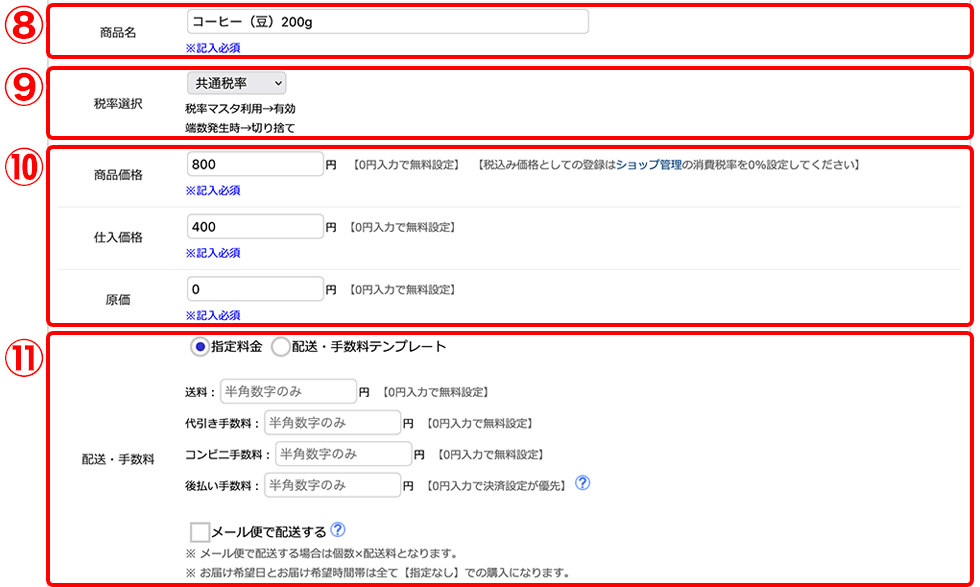Click the メール便 個数×配送料 note
980x587 pixels.
tap(322, 554)
